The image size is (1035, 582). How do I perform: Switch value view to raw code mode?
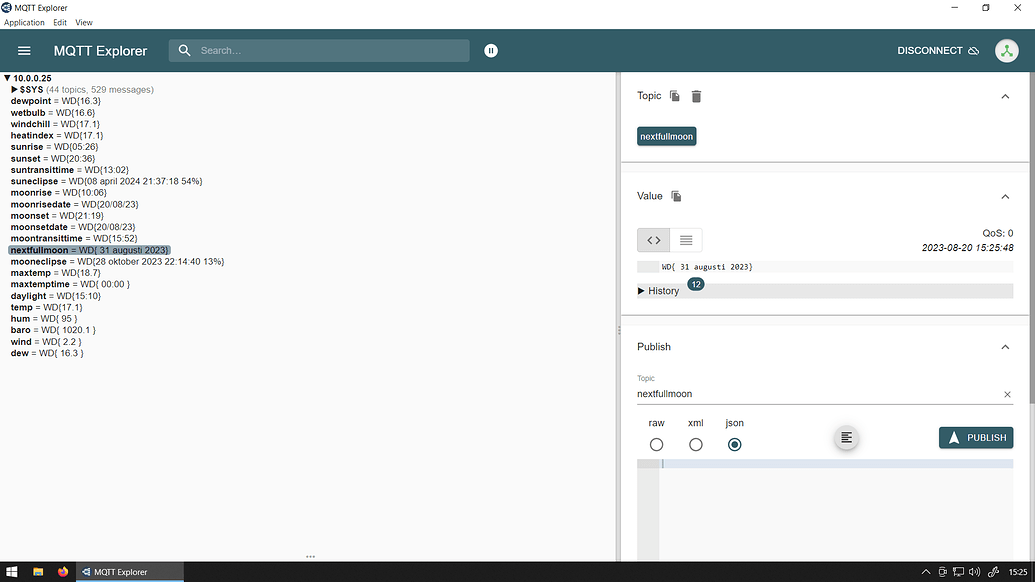653,240
